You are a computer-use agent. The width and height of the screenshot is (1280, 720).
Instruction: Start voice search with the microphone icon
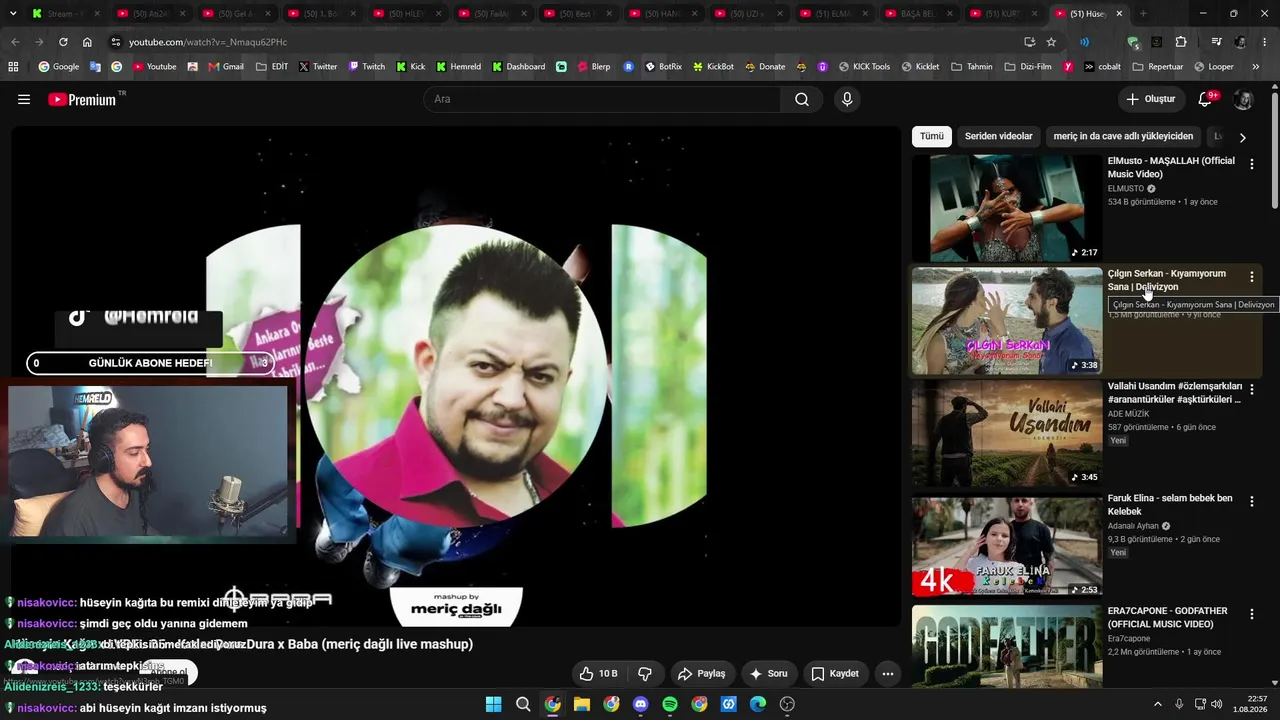tap(847, 99)
